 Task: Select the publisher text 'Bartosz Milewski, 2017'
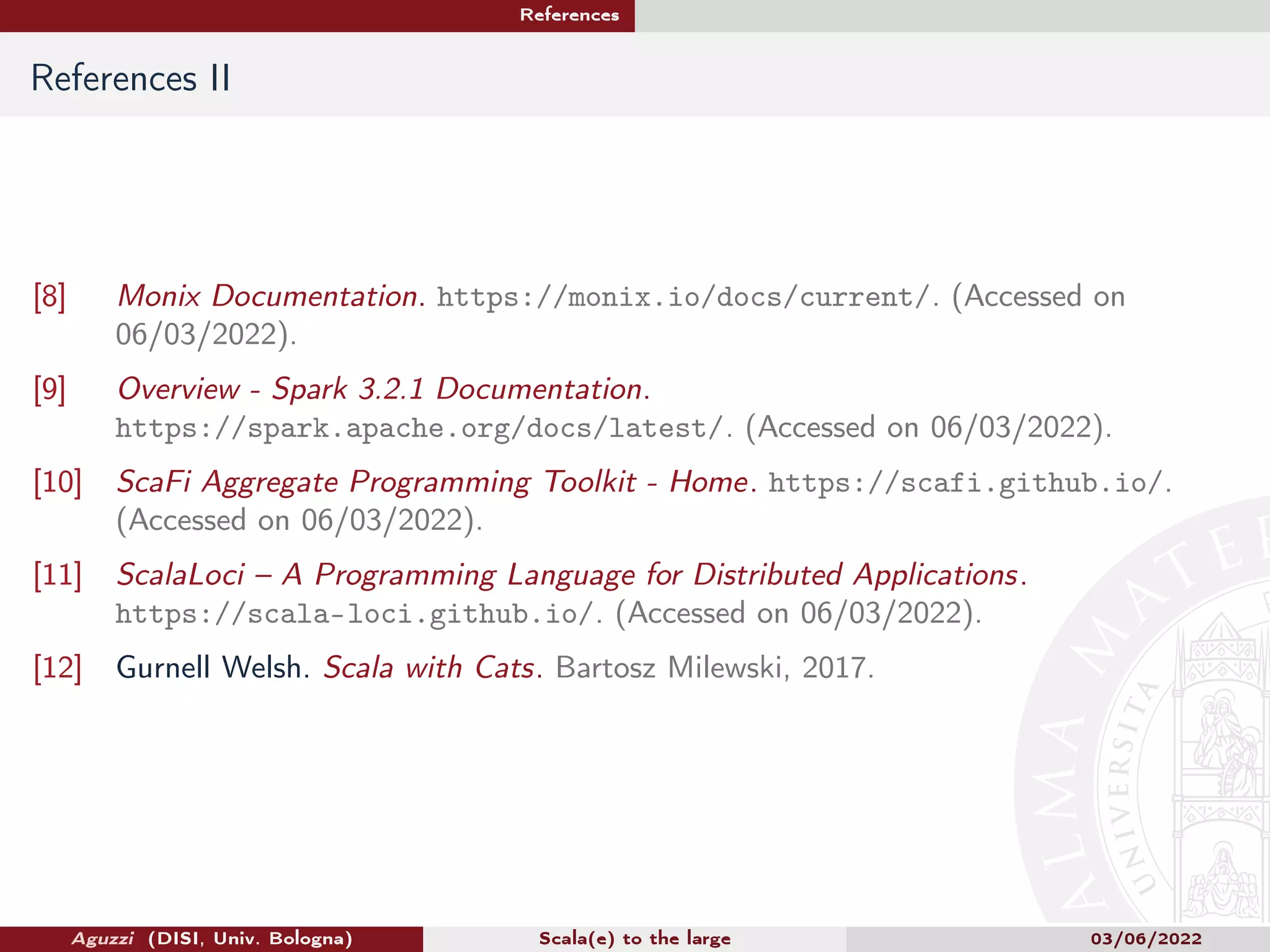coord(710,668)
